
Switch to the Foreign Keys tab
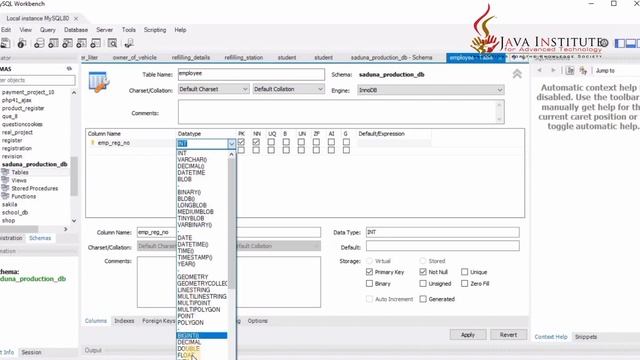click(158, 321)
